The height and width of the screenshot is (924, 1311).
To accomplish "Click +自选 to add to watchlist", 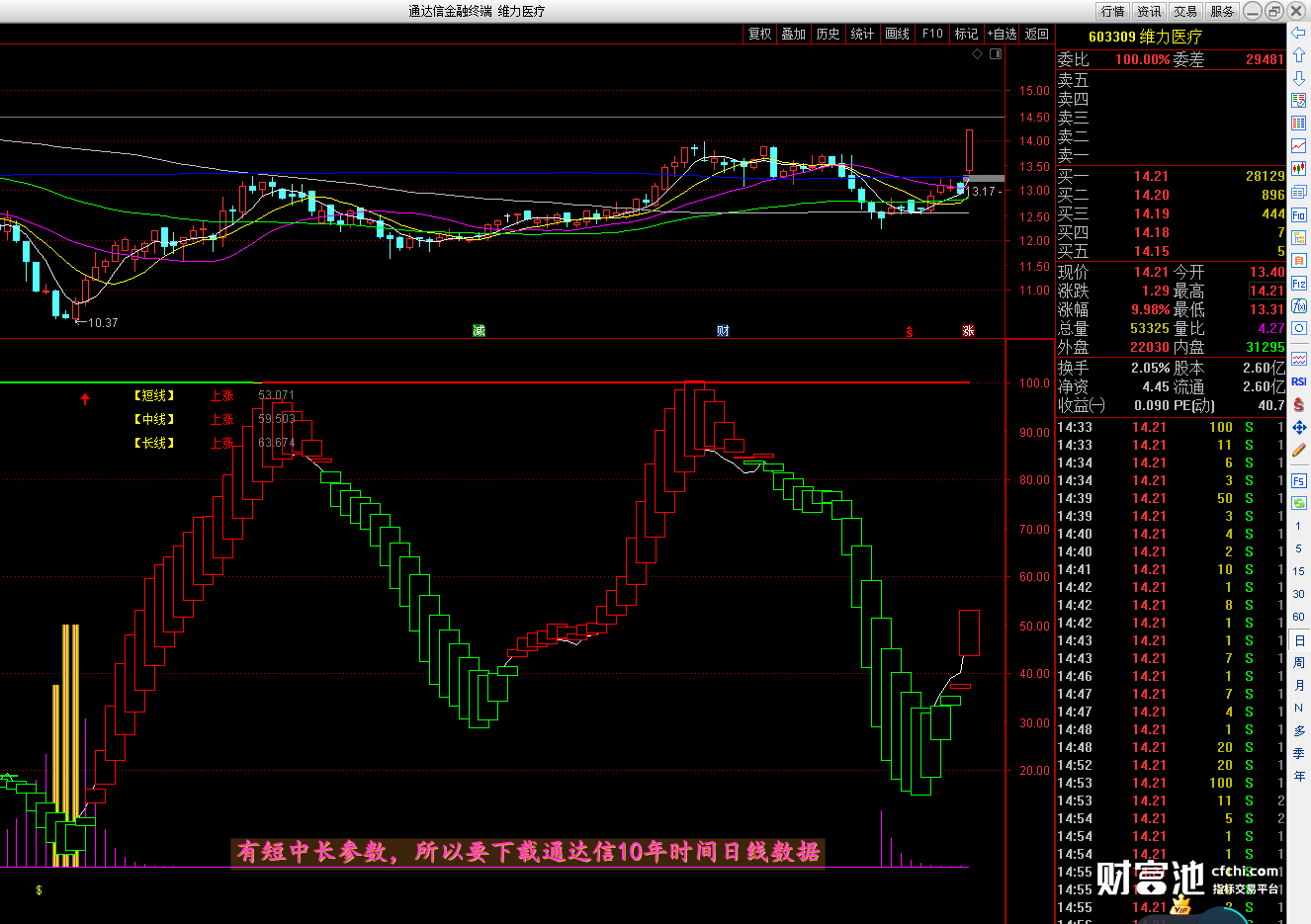I will [x=1002, y=34].
